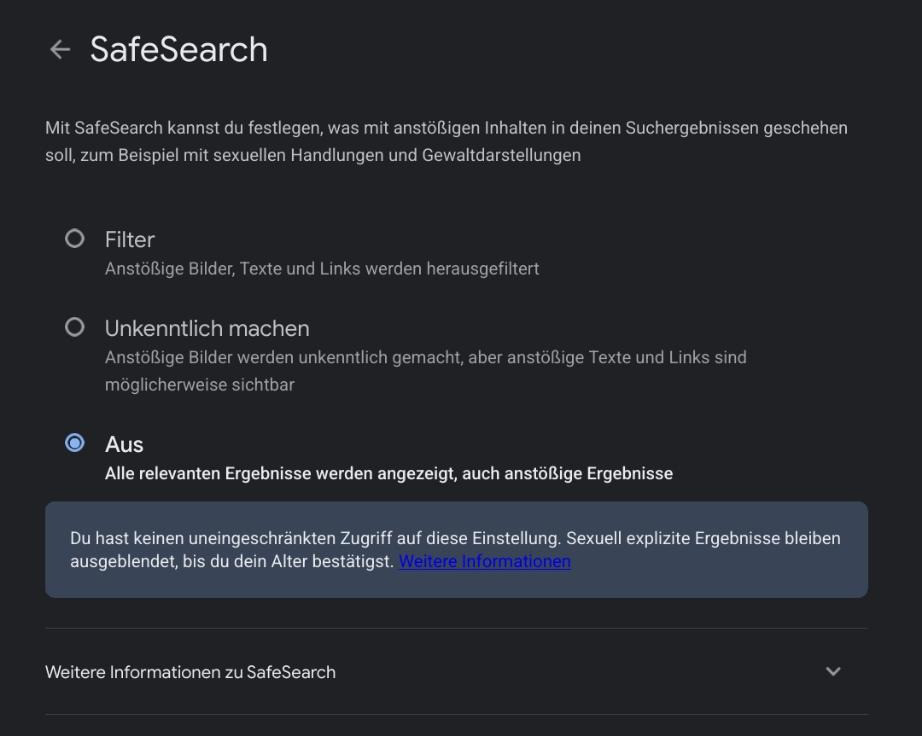Go back using the left arrow icon
922x736 pixels.
60,49
